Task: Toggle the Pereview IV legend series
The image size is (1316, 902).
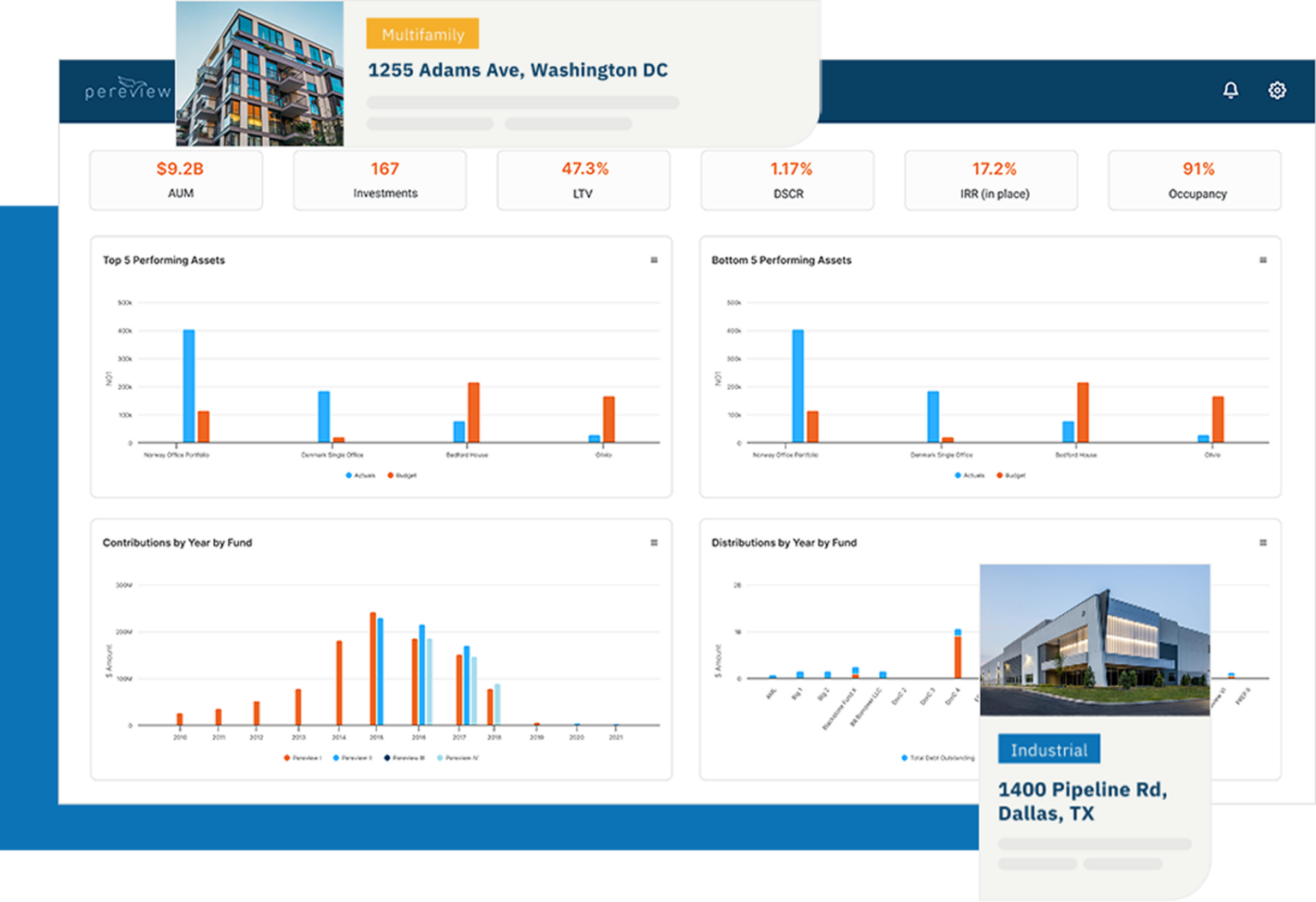Action: coord(458,758)
